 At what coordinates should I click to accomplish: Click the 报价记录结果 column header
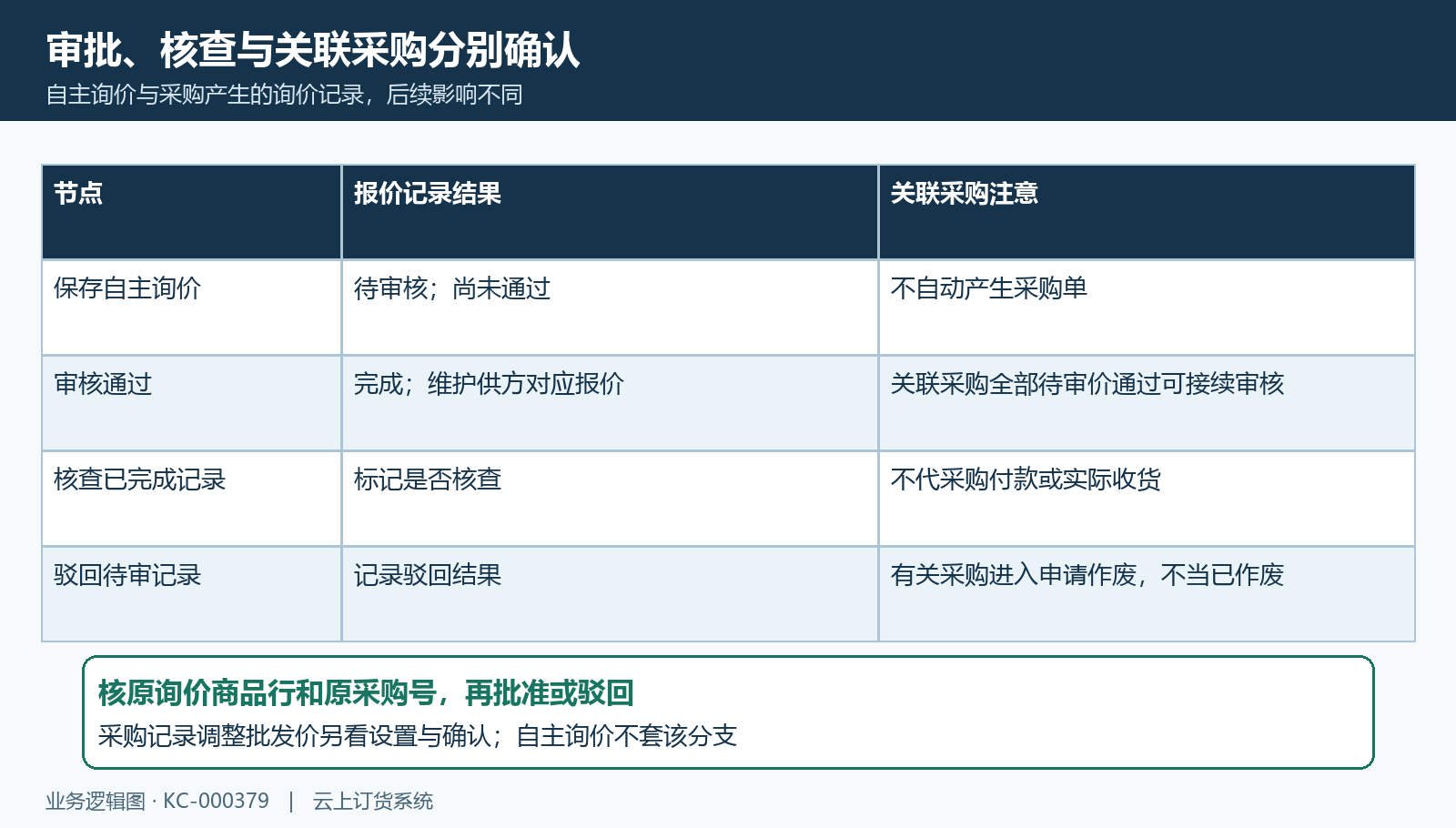pos(610,212)
